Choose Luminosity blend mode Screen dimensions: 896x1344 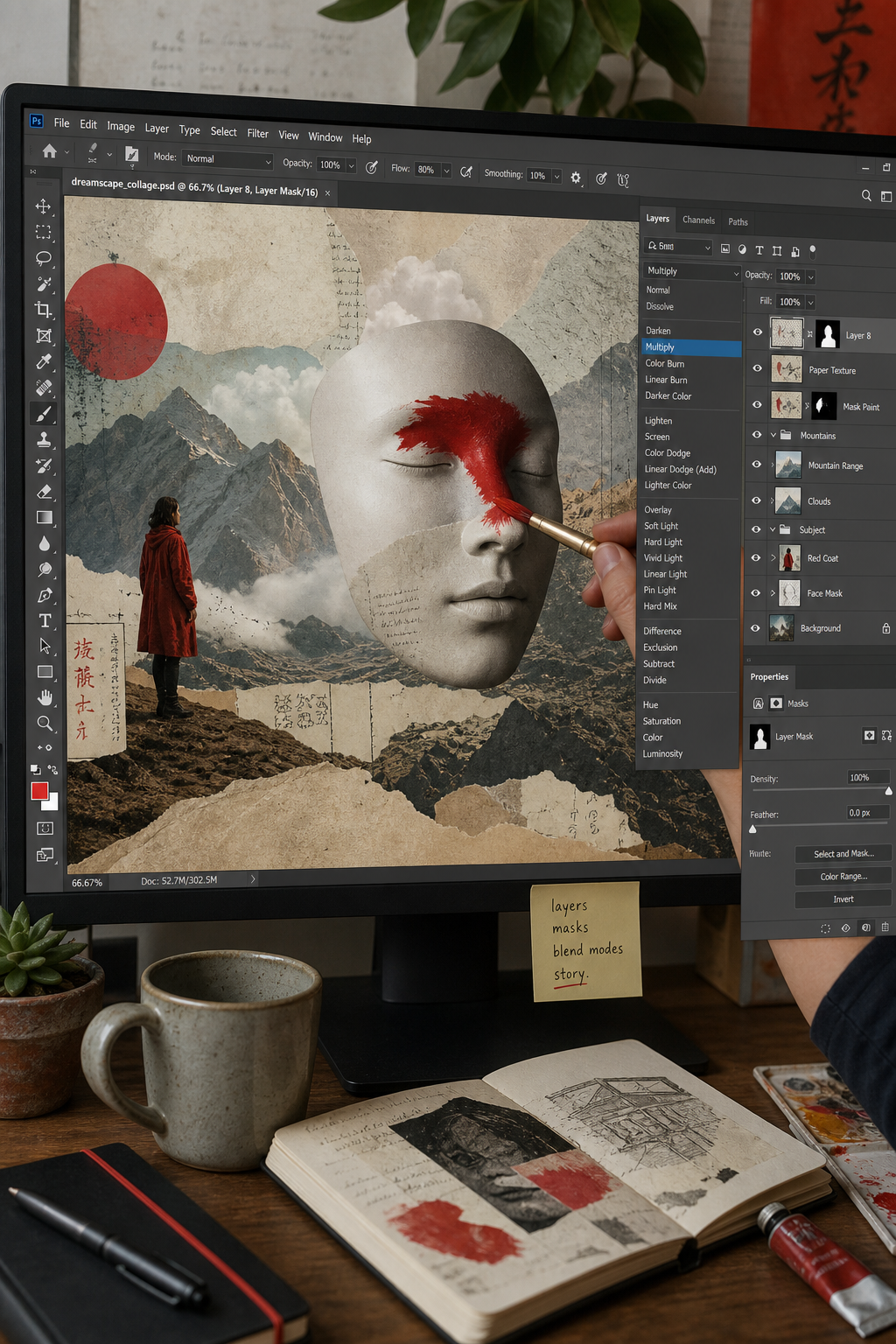662,753
